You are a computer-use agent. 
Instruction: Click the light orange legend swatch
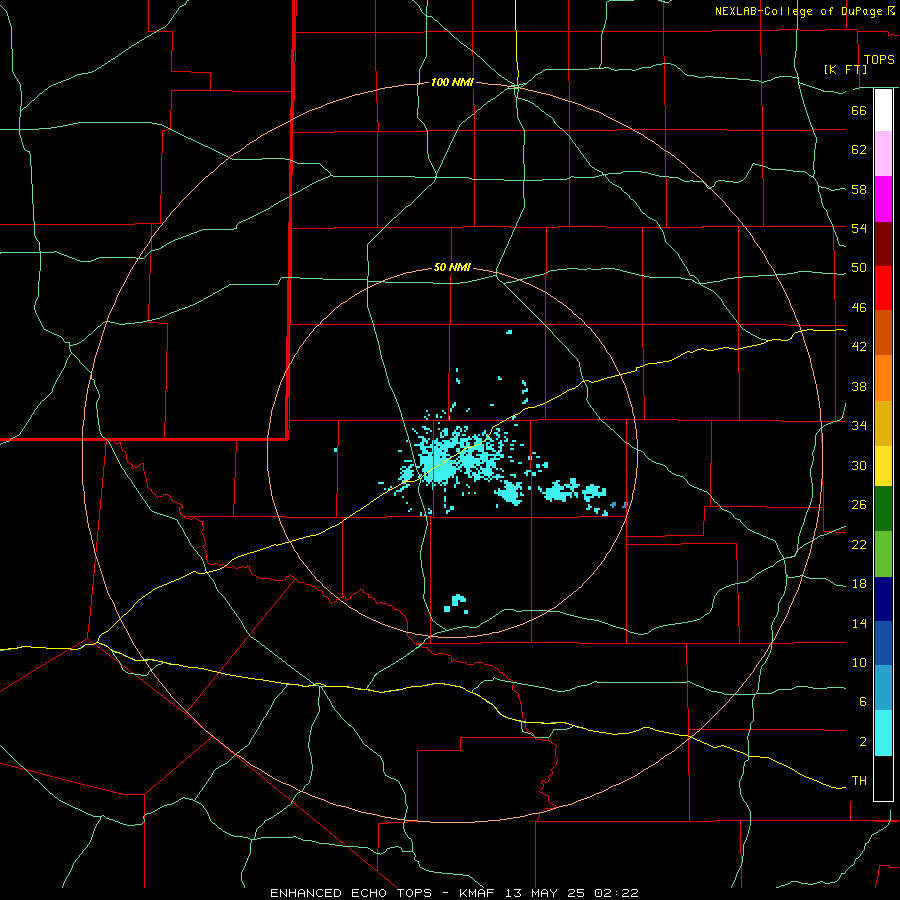(x=883, y=378)
